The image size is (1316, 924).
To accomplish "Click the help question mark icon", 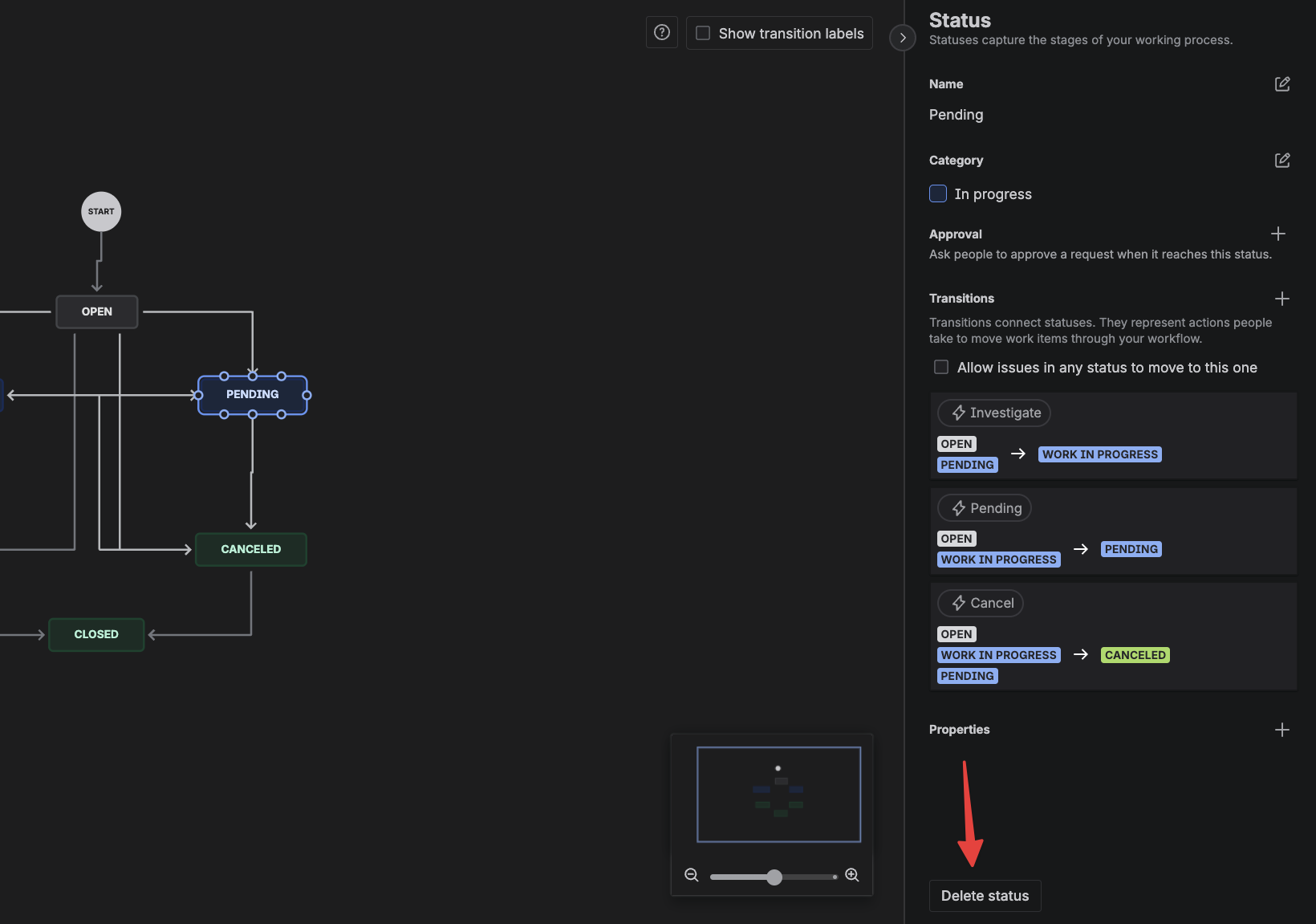I will tap(662, 33).
